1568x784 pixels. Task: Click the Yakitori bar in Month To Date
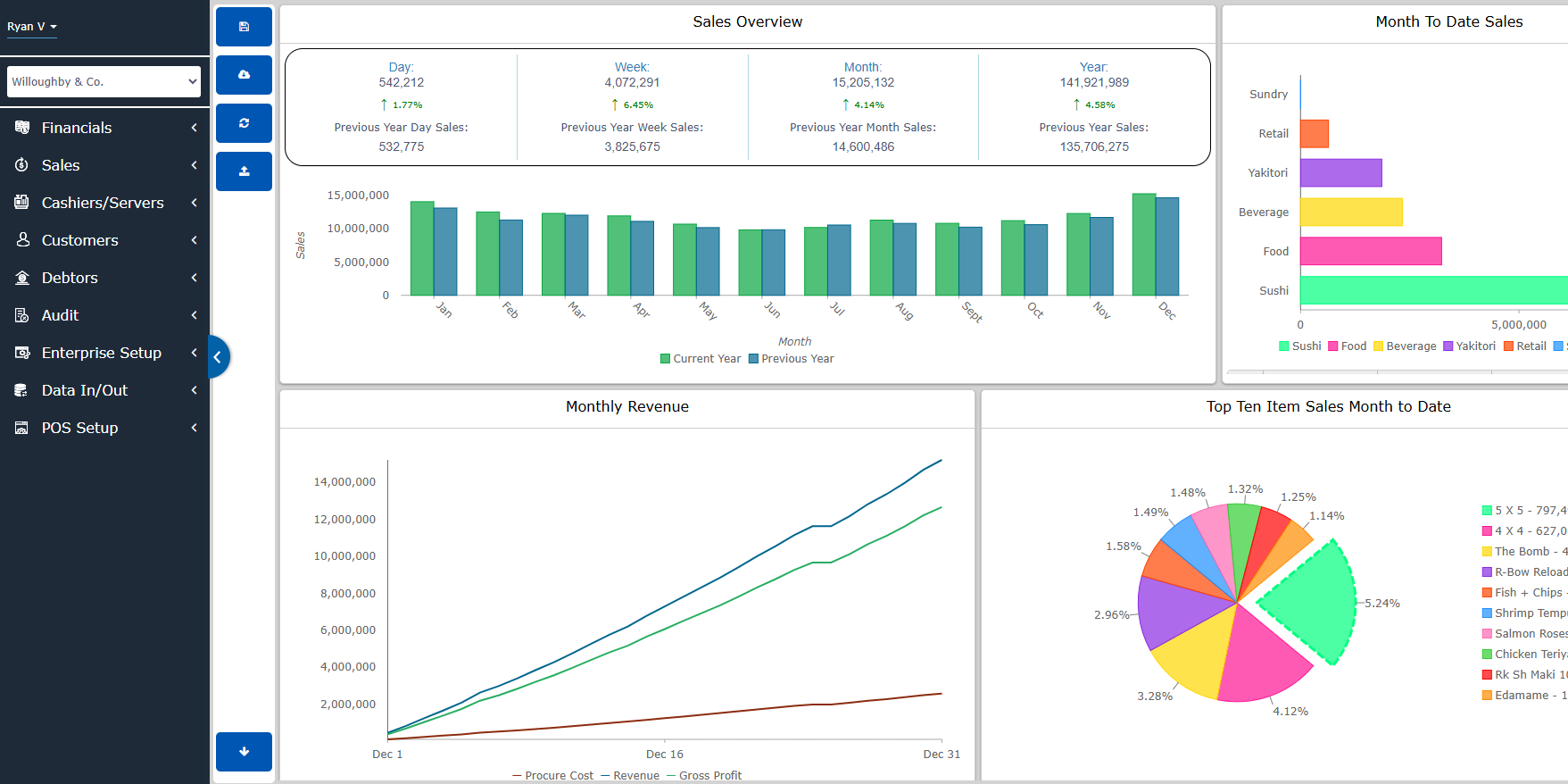pos(1341,172)
